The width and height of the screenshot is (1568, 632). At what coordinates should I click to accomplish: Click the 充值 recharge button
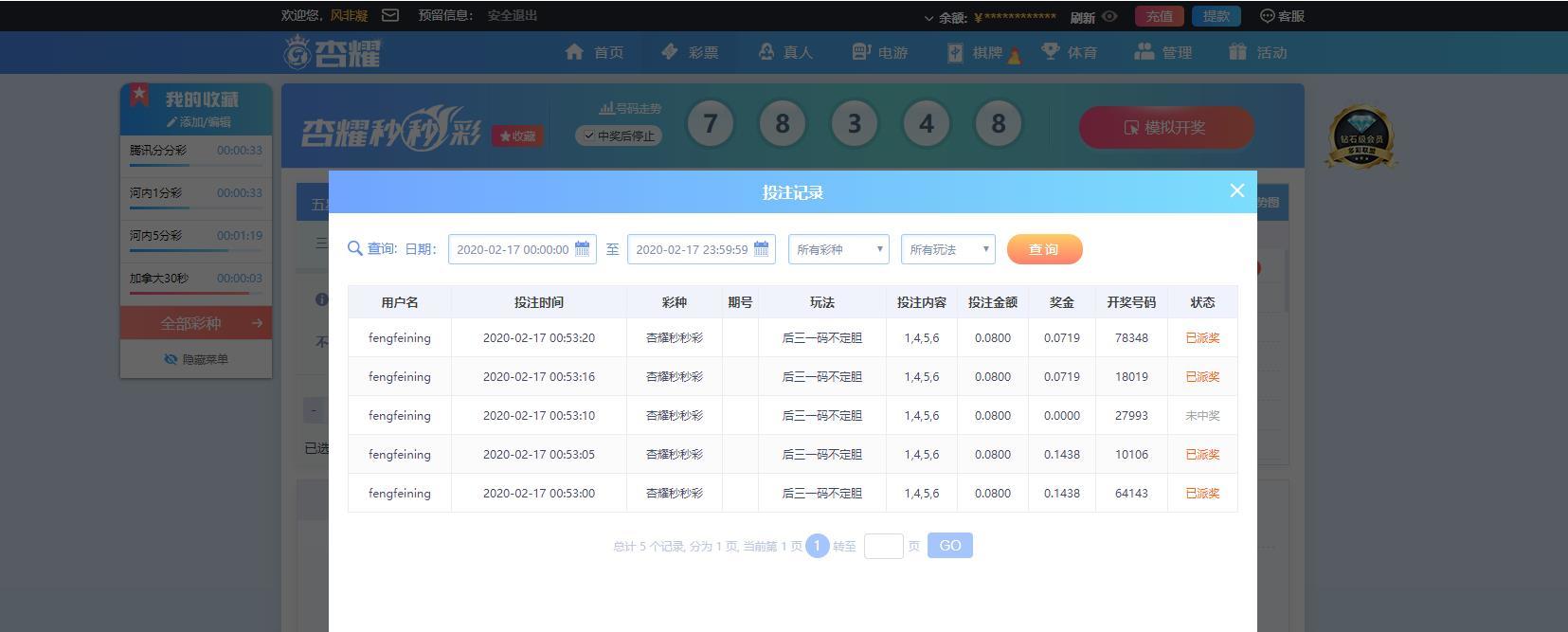point(1160,16)
